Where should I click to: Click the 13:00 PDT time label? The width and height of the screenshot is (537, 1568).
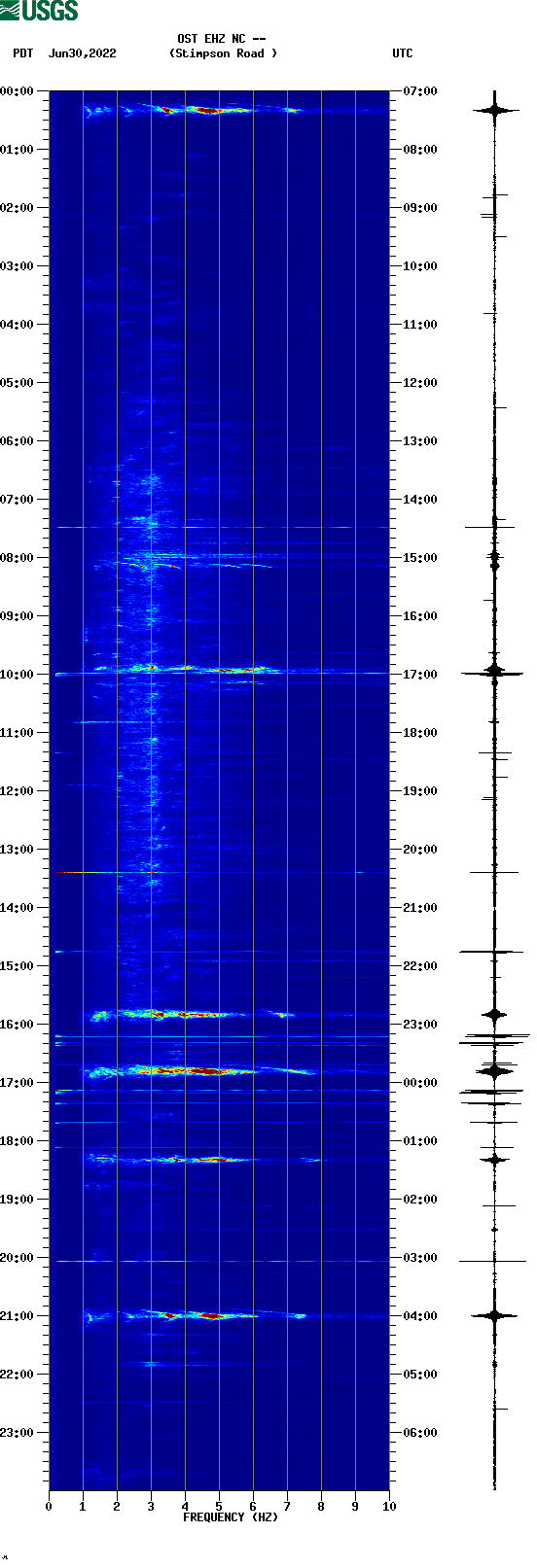coord(17,850)
